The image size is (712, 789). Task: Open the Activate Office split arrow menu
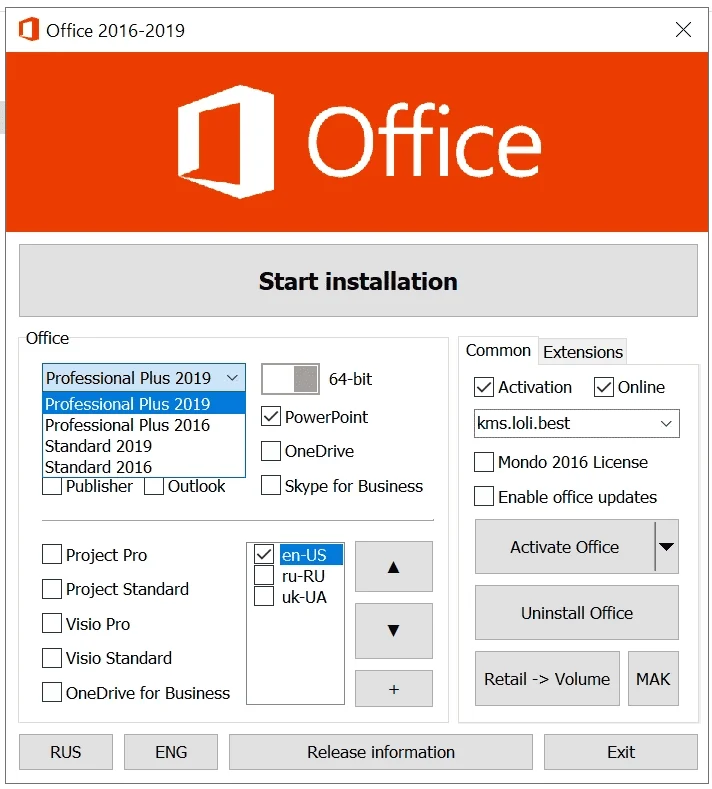(x=667, y=546)
